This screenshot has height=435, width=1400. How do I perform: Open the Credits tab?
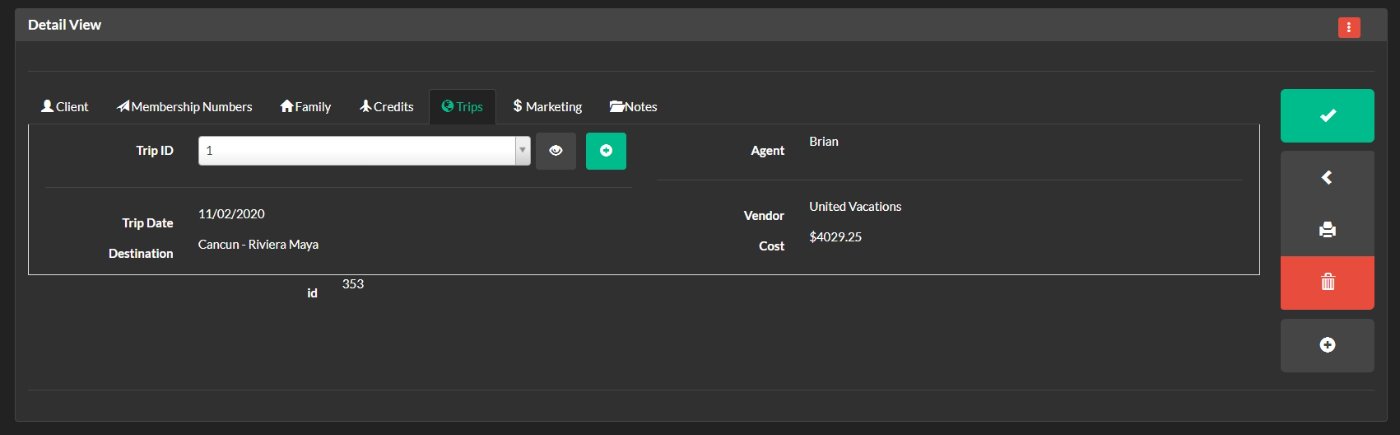(386, 107)
